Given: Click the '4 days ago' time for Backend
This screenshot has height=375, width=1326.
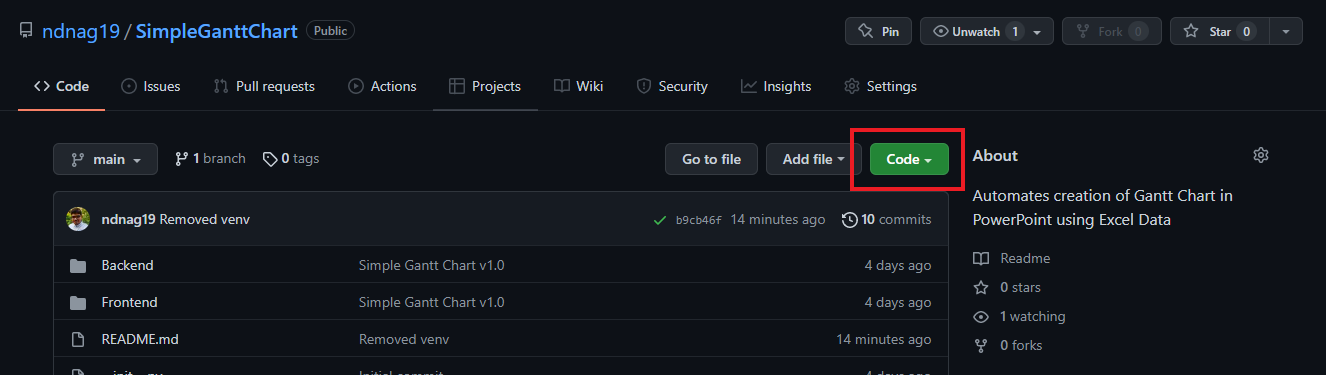Looking at the screenshot, I should pos(898,265).
